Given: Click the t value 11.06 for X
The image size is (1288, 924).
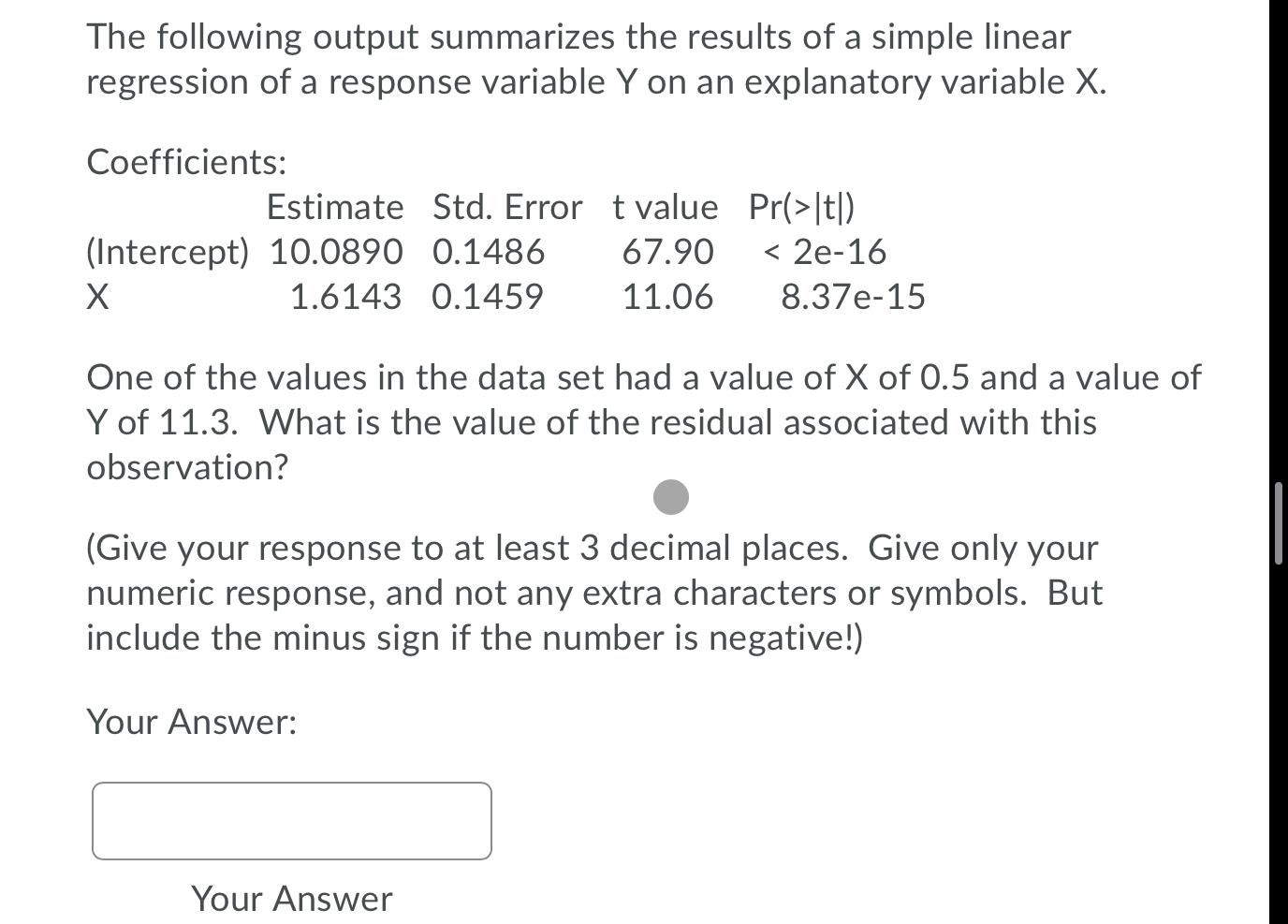Looking at the screenshot, I should [x=667, y=297].
